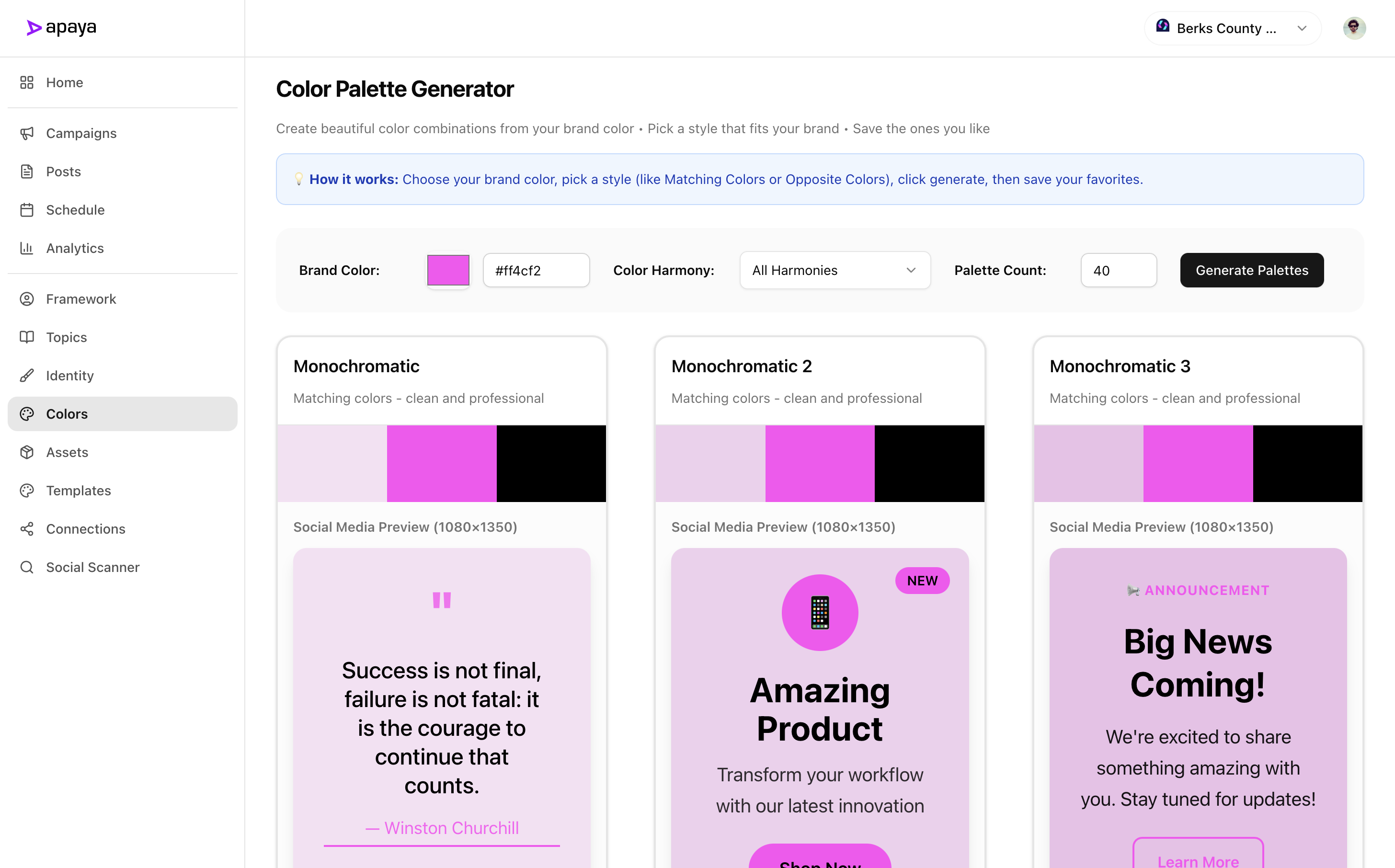Click chevron on Color Harmony selector
The width and height of the screenshot is (1395, 868).
tap(911, 270)
